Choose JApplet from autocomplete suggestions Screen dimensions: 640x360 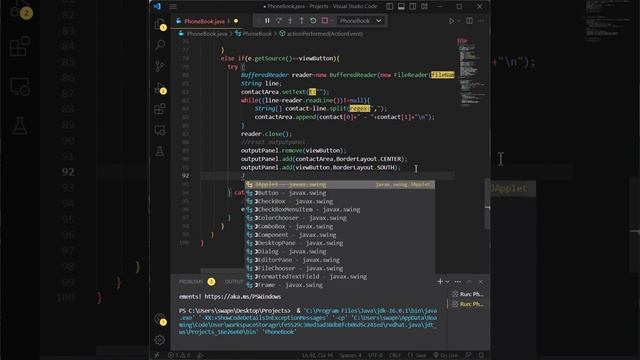(340, 184)
